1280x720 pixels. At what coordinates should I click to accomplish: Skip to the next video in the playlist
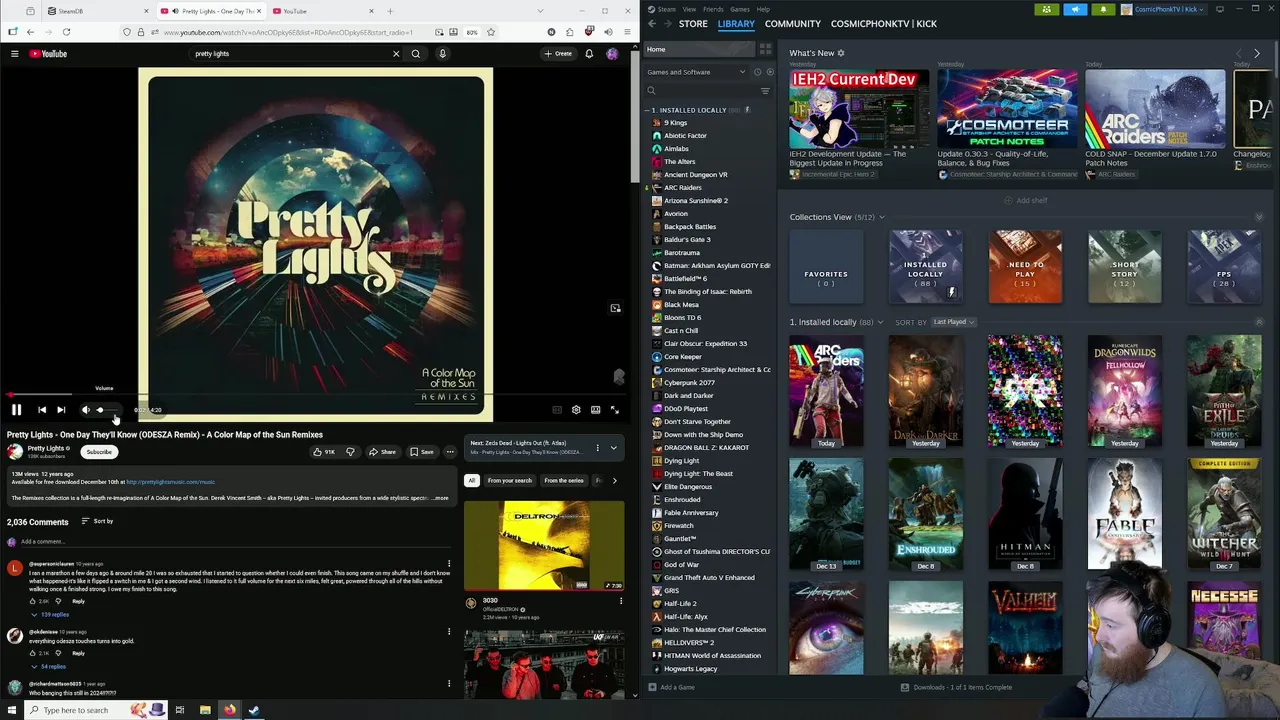(61, 410)
